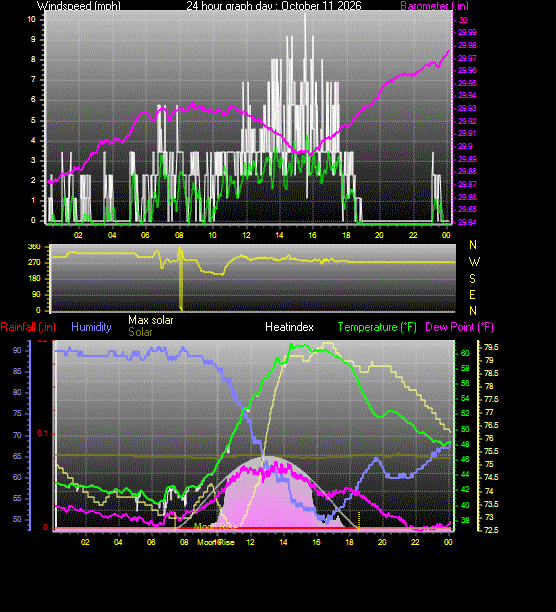Click the vertical yellow wind direction spike
This screenshot has width=556, height=612.
180,279
